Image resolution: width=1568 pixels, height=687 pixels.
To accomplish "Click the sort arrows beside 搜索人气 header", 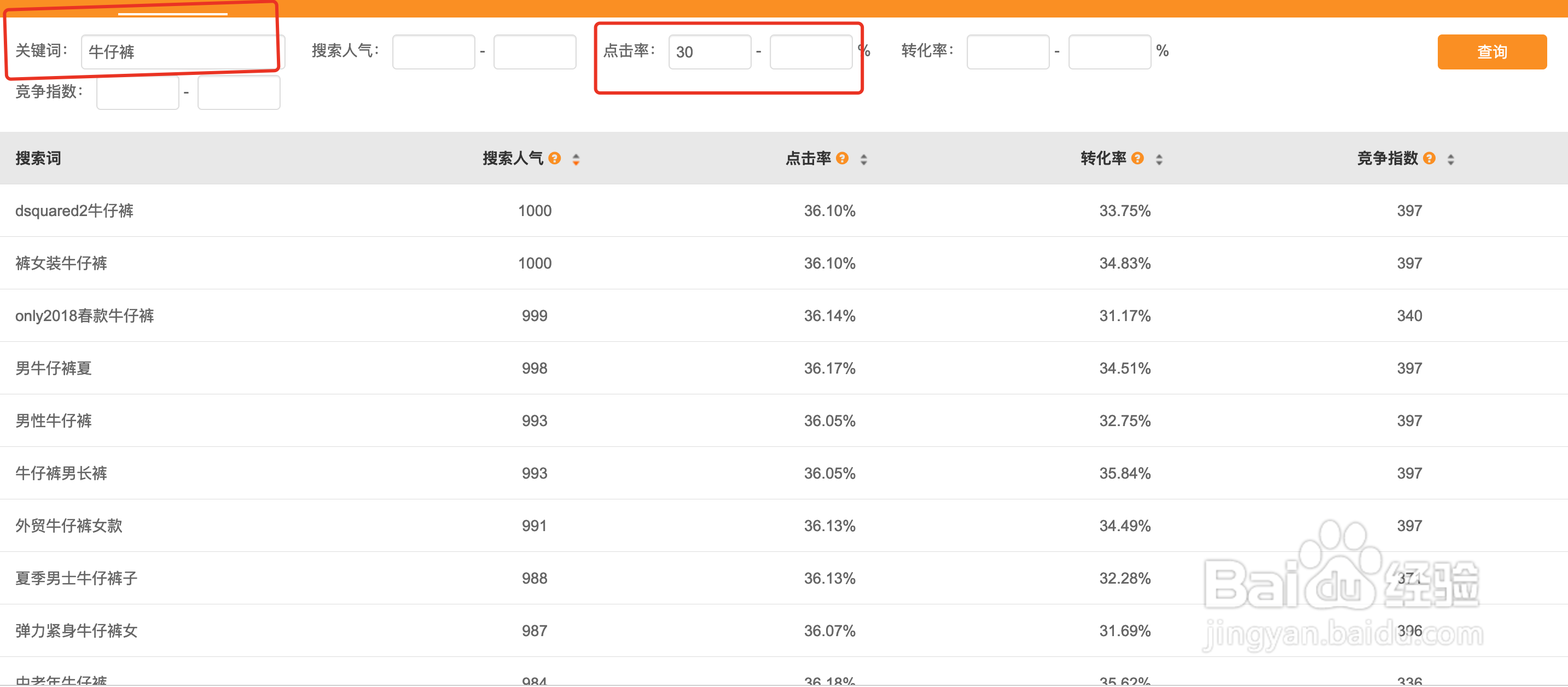I will pyautogui.click(x=577, y=159).
